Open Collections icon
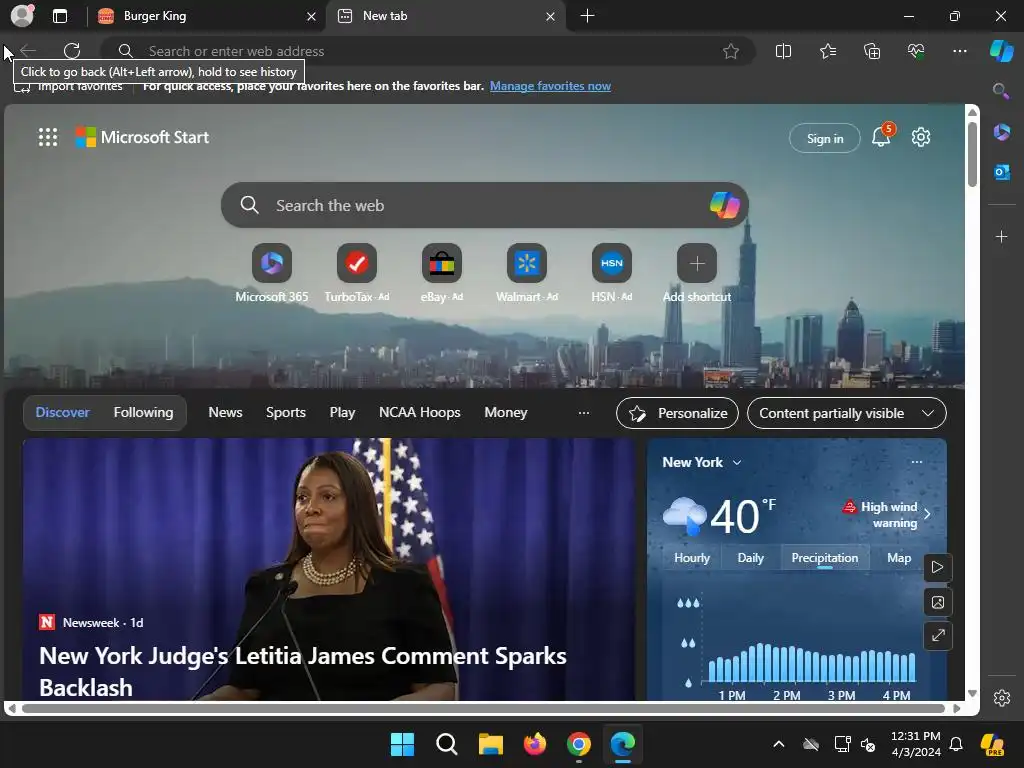The height and width of the screenshot is (768, 1024). tap(872, 51)
